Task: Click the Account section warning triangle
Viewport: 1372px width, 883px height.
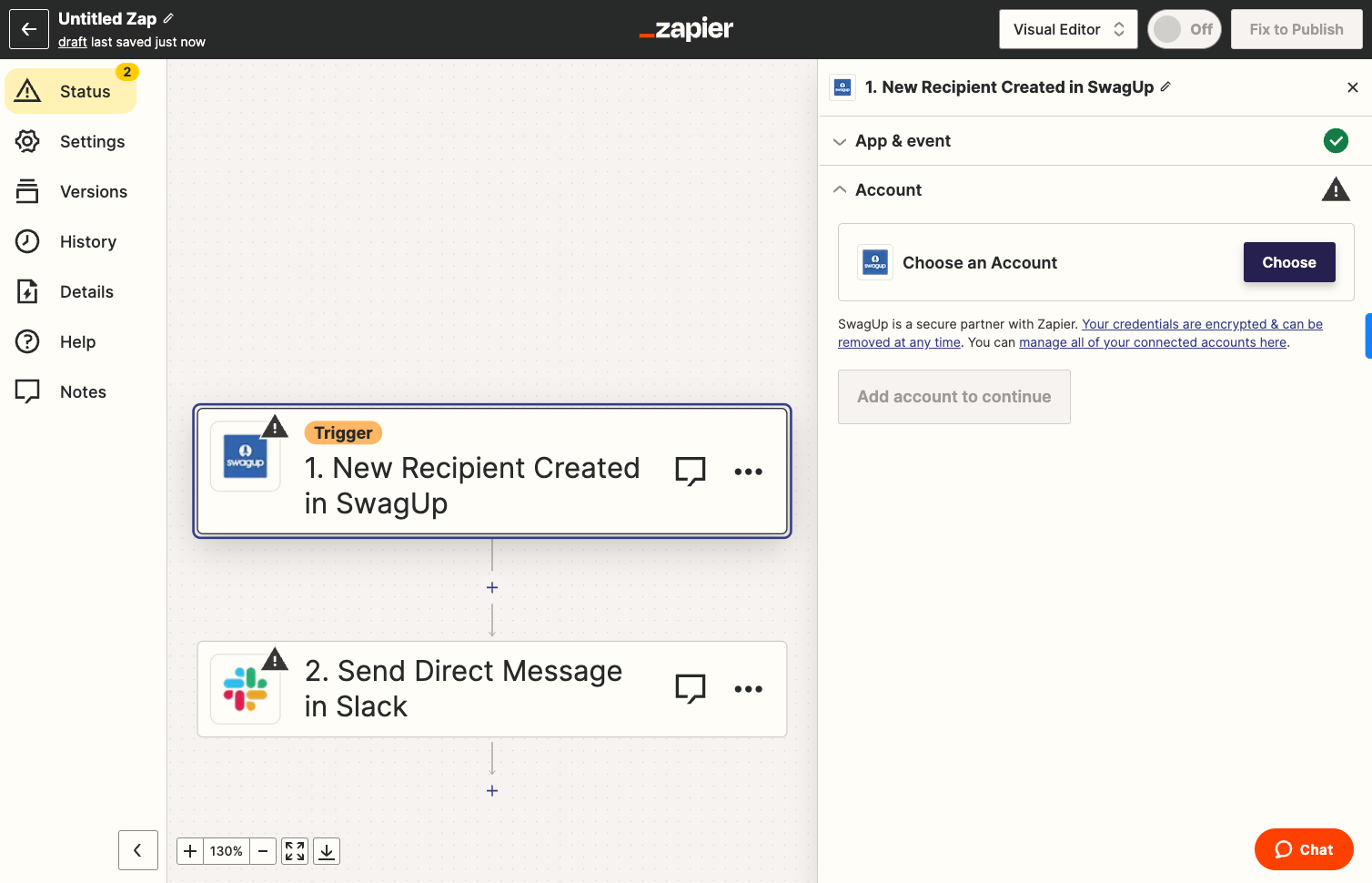Action: click(1336, 189)
